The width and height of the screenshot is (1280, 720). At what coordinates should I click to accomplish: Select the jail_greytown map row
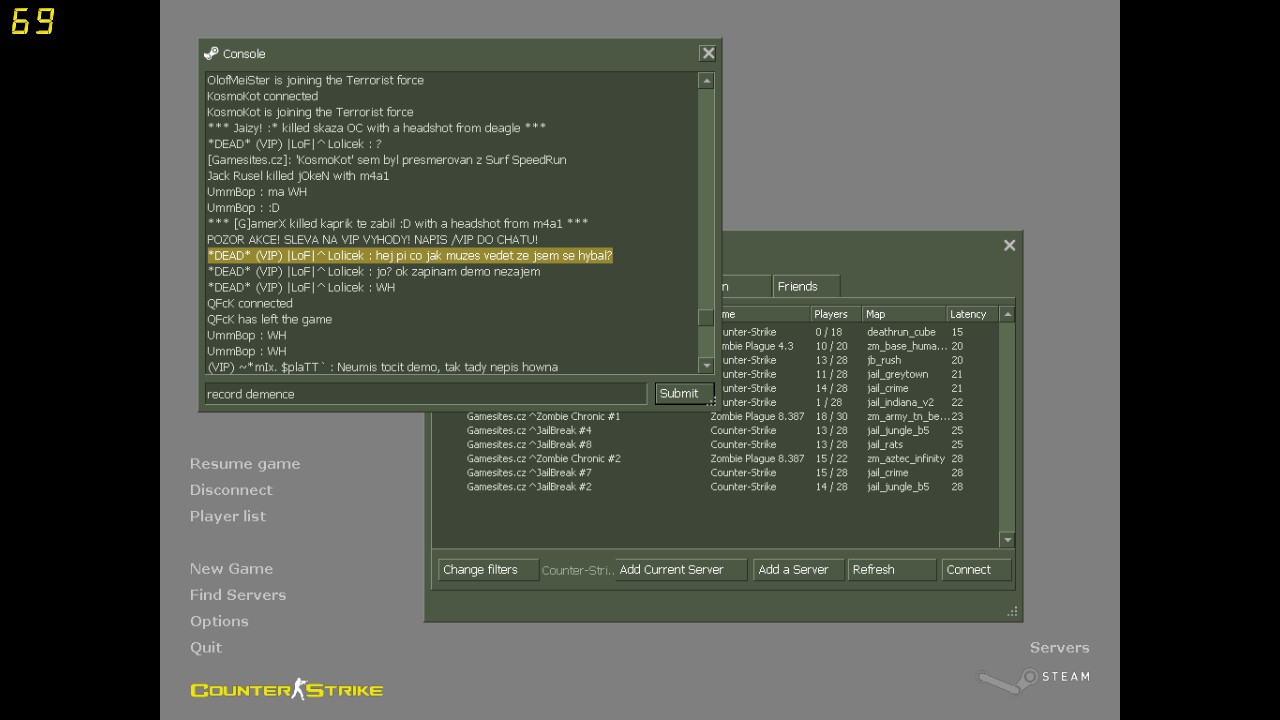point(860,374)
